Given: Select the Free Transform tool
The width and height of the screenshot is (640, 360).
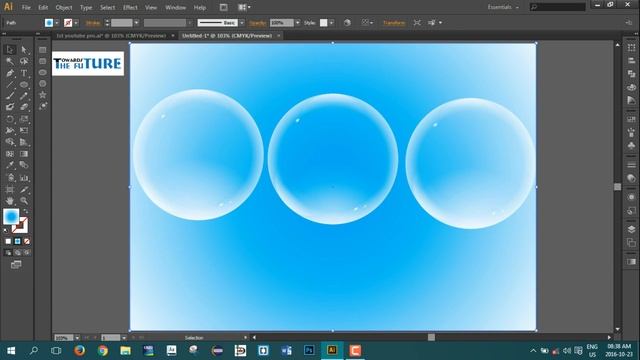Looking at the screenshot, I should tap(24, 131).
